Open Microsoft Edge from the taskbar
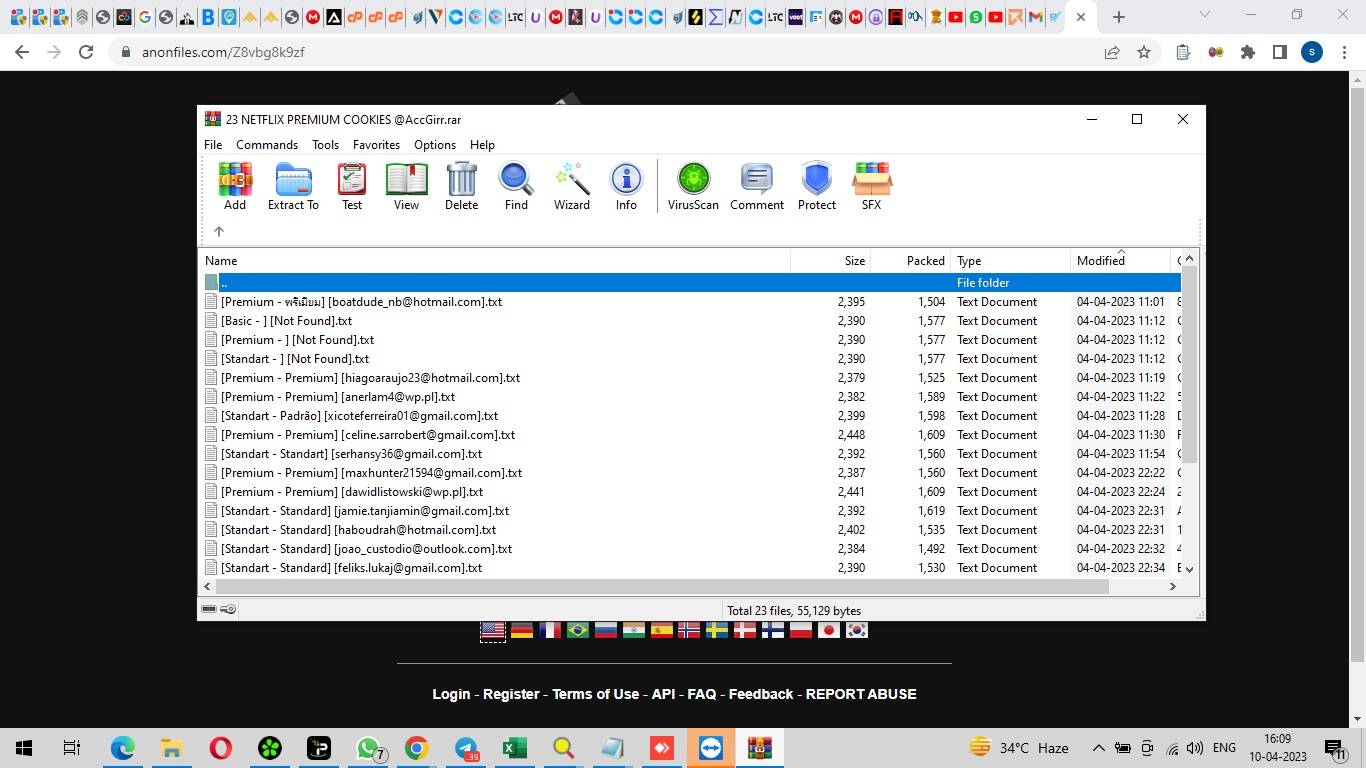Viewport: 1366px width, 768px height. click(x=122, y=748)
